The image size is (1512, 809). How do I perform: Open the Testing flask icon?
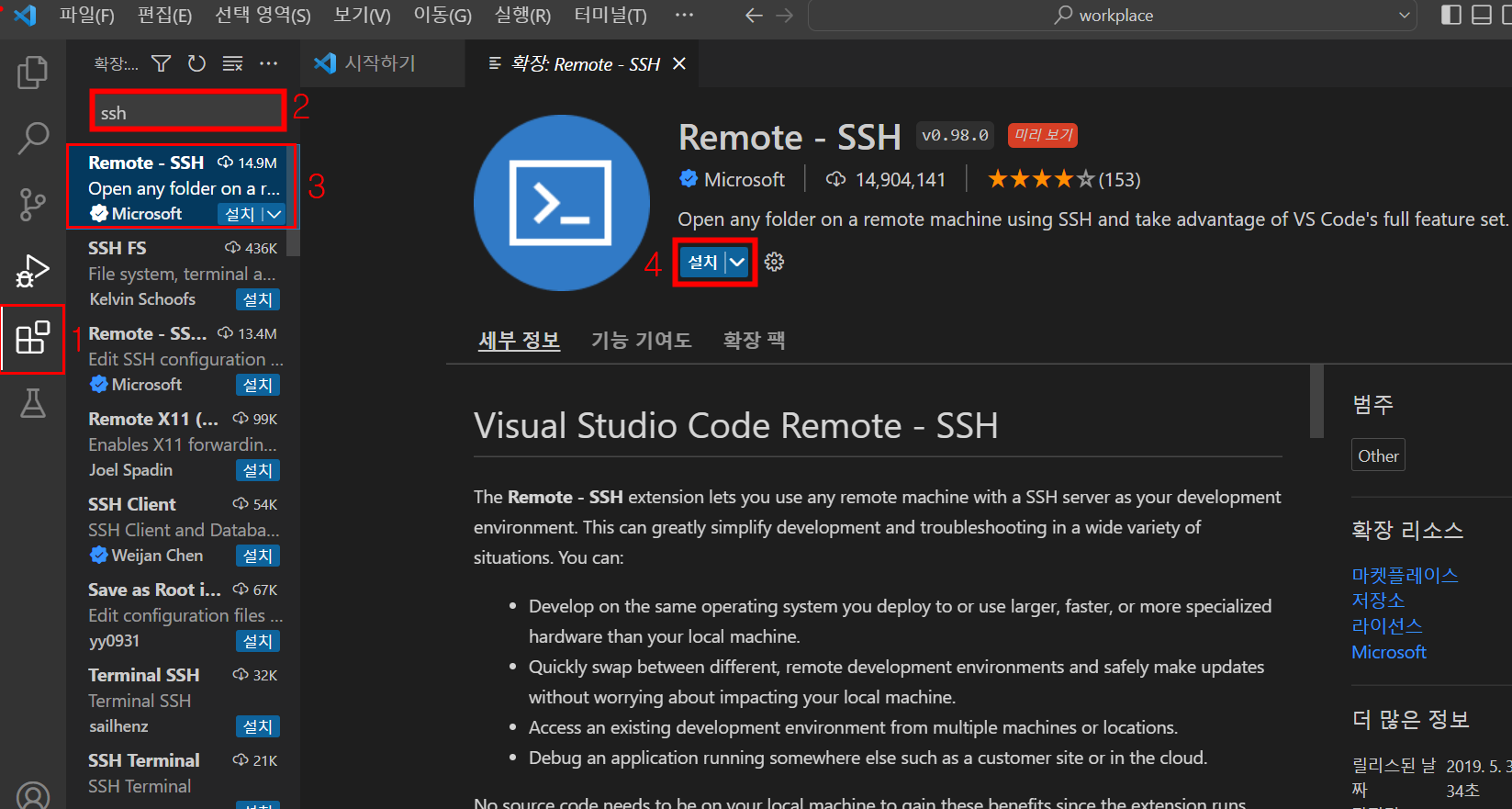click(x=32, y=403)
